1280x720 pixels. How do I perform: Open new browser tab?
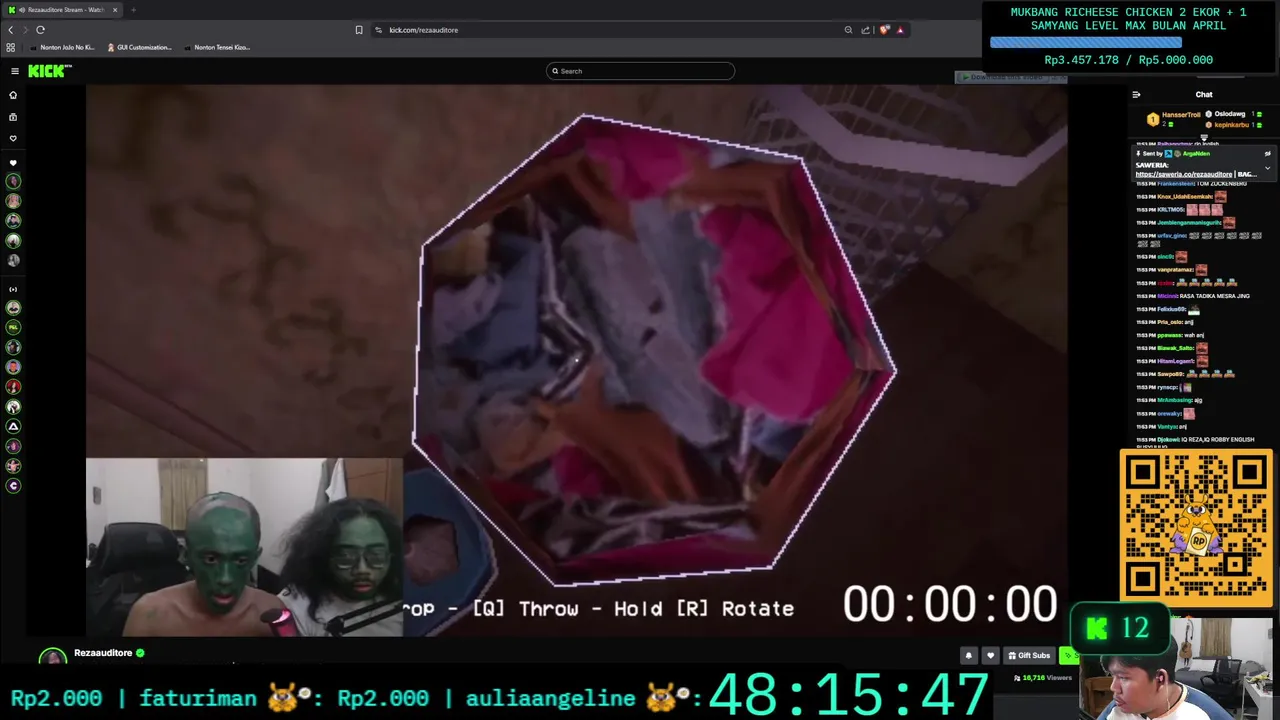pyautogui.click(x=133, y=10)
